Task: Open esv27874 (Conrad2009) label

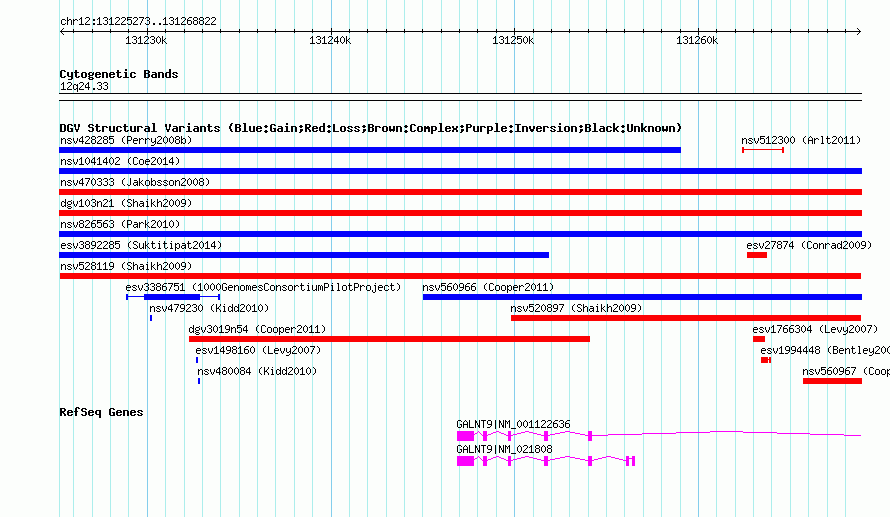Action: click(809, 245)
